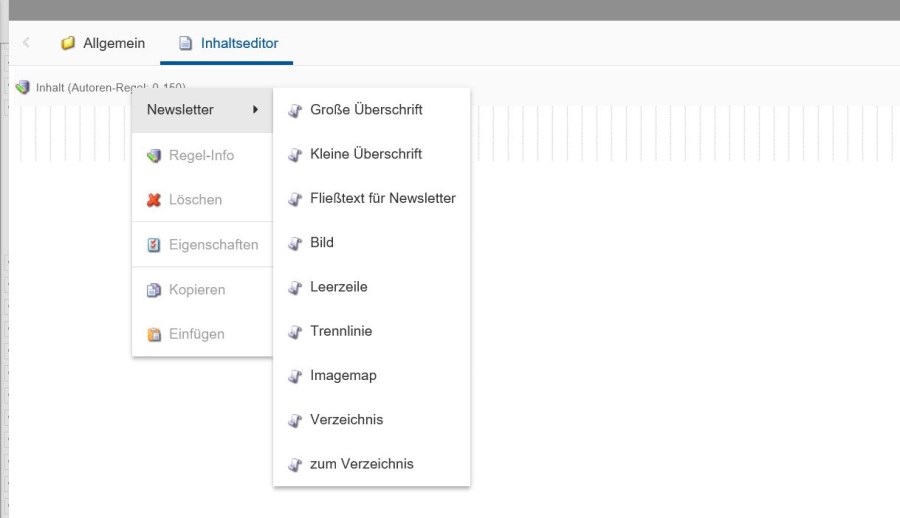Click the Bild element icon
The height and width of the screenshot is (518, 900).
click(295, 243)
